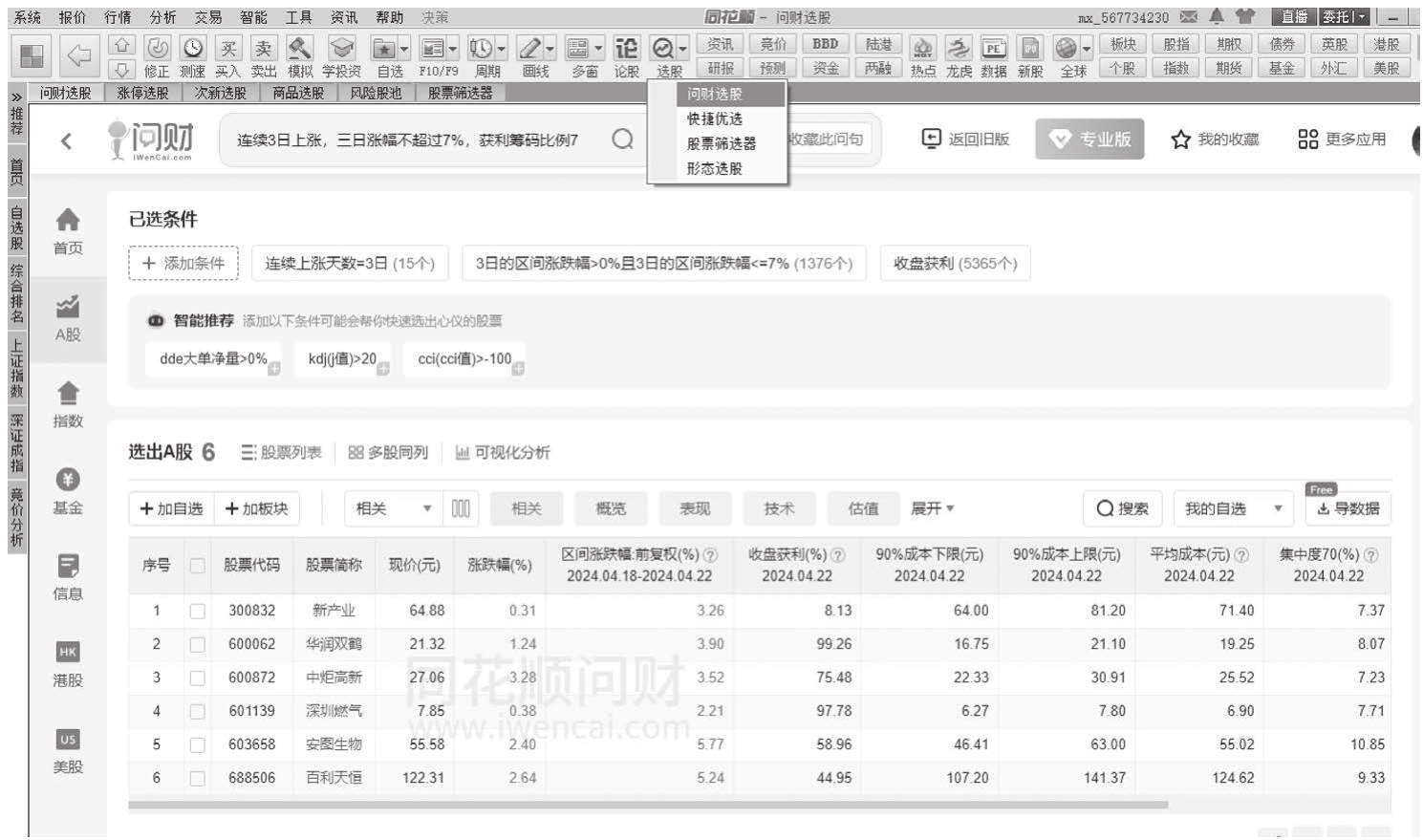Click the 专业版 button

pos(1089,140)
